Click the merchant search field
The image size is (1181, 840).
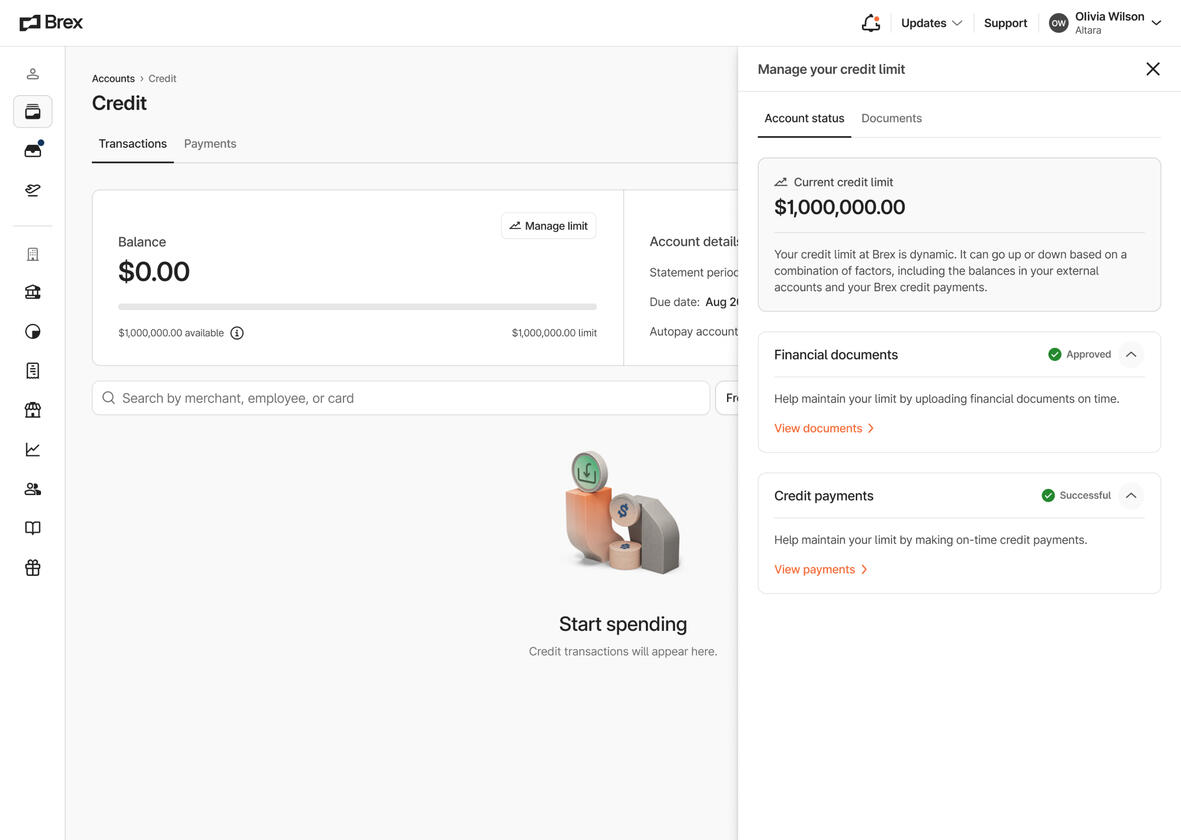click(x=400, y=397)
